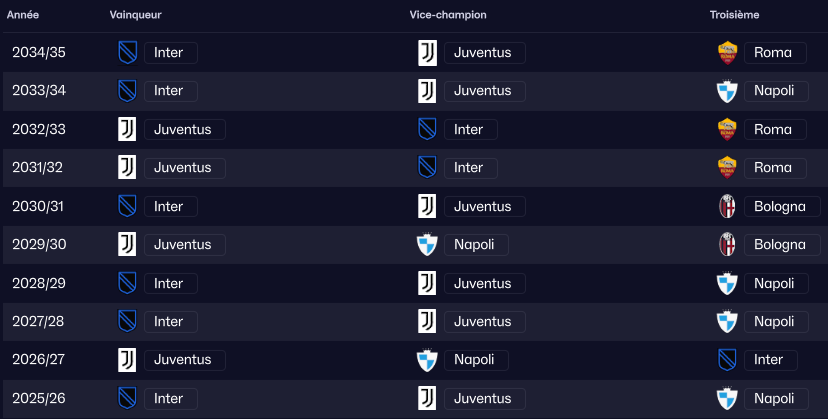Image resolution: width=828 pixels, height=419 pixels.
Task: Open Inter winner link for 2030/31
Action: (170, 207)
